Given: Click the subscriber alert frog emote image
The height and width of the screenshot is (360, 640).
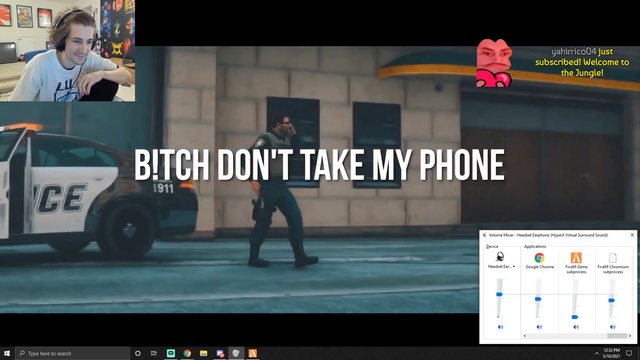Looking at the screenshot, I should 494,62.
